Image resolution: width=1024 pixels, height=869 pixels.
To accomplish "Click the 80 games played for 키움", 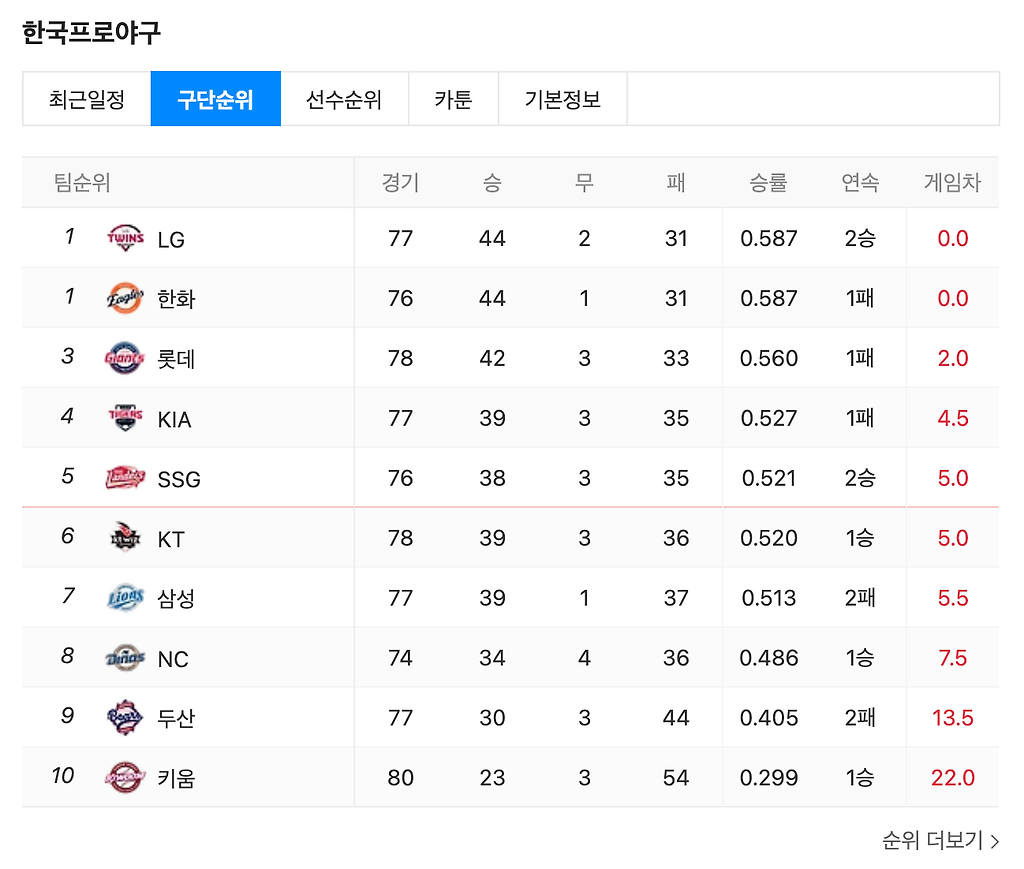I will coord(400,778).
